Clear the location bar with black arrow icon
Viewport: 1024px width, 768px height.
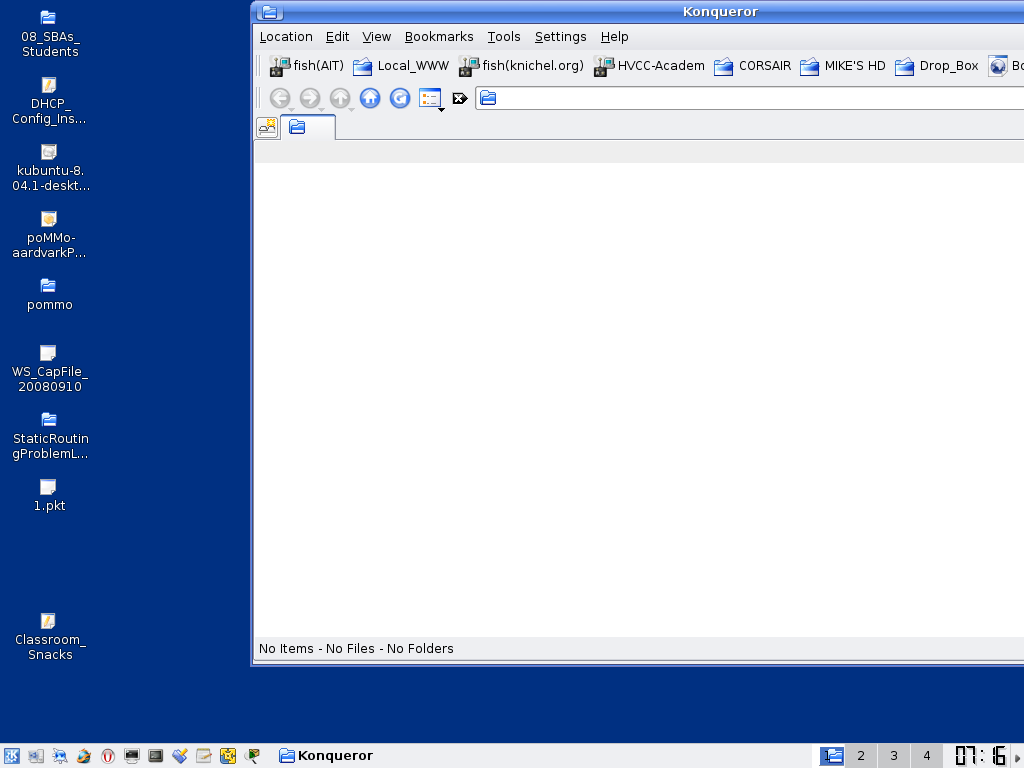click(460, 98)
